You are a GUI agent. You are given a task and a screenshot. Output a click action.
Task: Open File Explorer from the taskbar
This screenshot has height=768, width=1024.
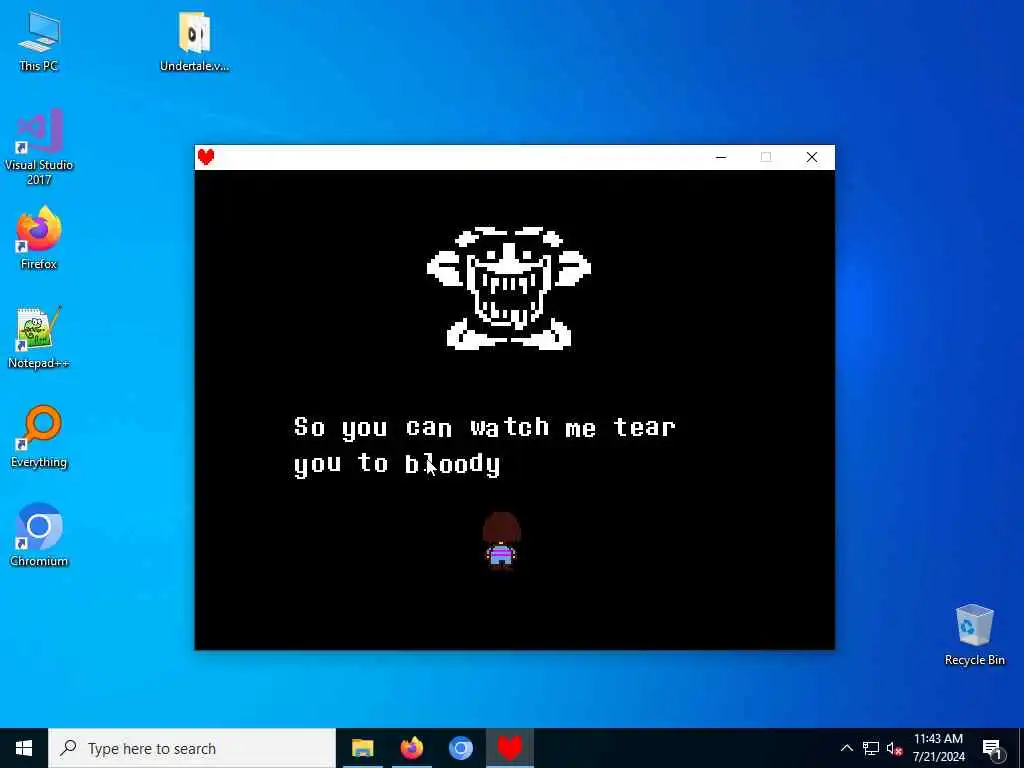point(362,748)
